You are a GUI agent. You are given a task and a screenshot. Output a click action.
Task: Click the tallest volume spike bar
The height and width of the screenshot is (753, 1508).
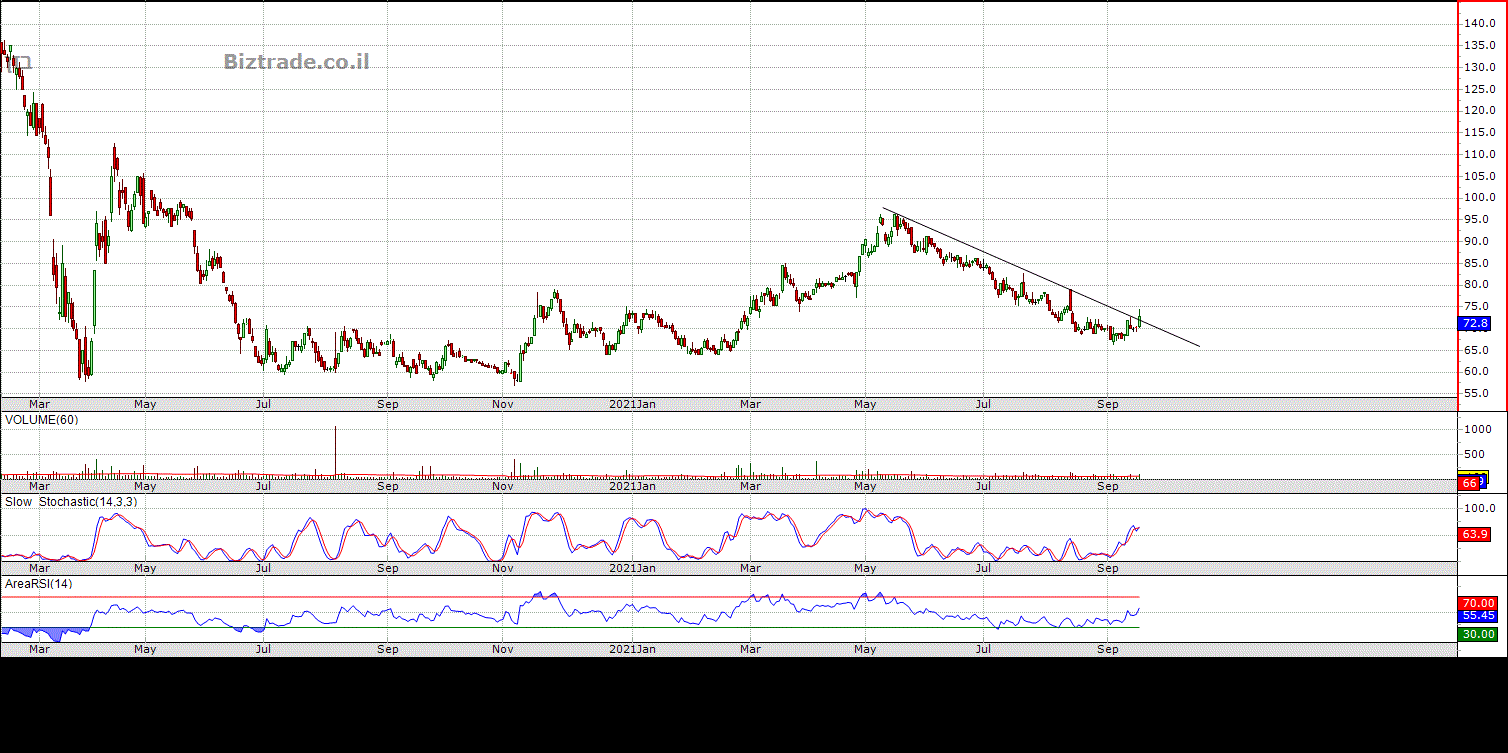coord(335,452)
